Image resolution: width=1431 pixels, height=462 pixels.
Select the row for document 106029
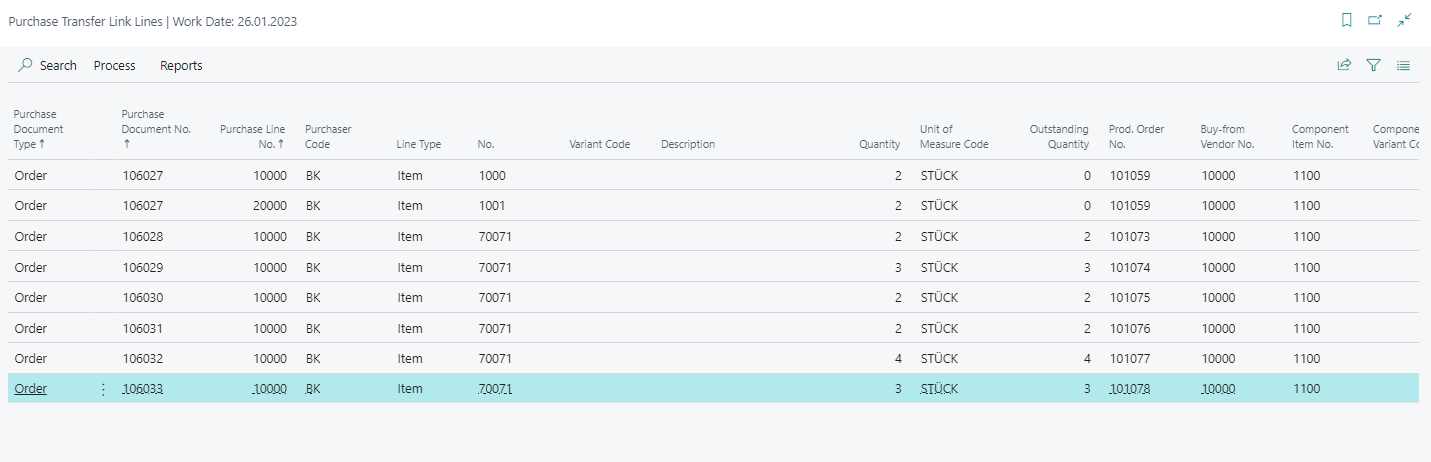pyautogui.click(x=713, y=267)
